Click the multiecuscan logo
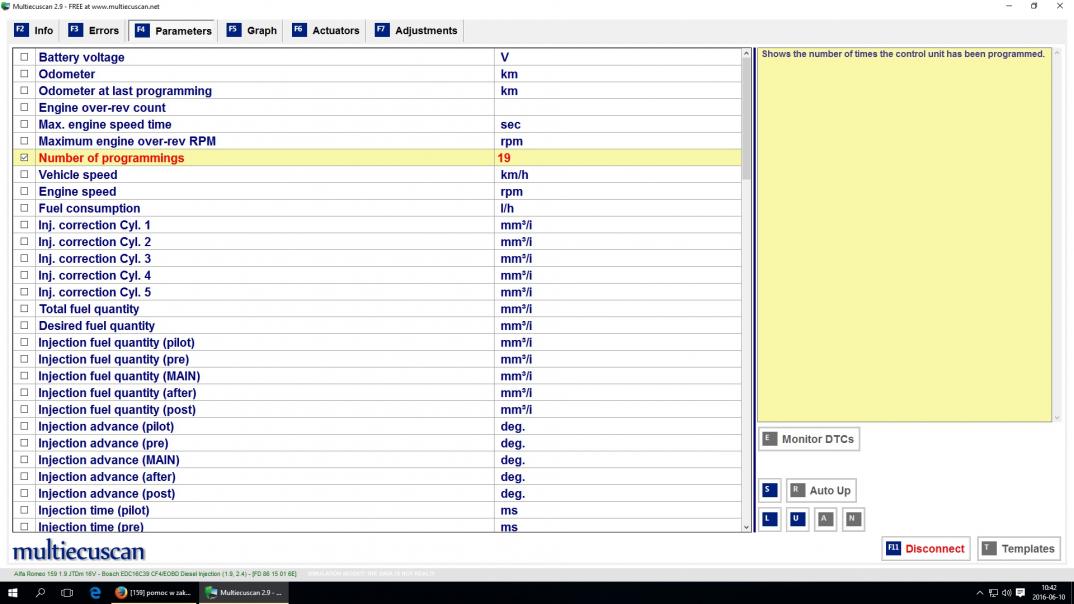The width and height of the screenshot is (1074, 604). click(79, 550)
